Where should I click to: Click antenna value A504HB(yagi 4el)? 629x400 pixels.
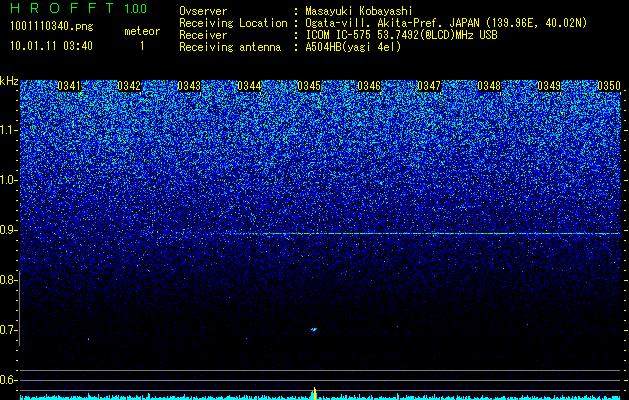point(353,47)
